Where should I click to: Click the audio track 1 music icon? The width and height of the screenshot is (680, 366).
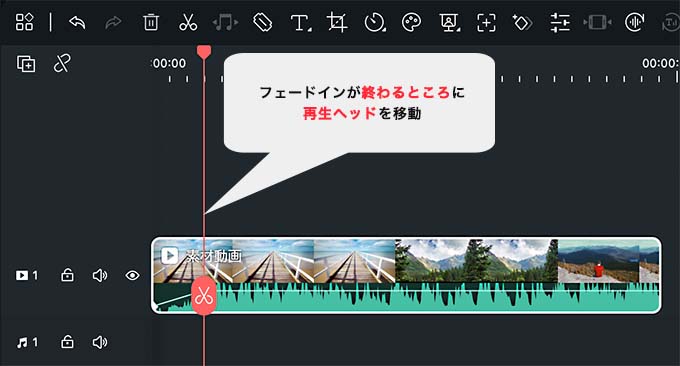tap(22, 343)
